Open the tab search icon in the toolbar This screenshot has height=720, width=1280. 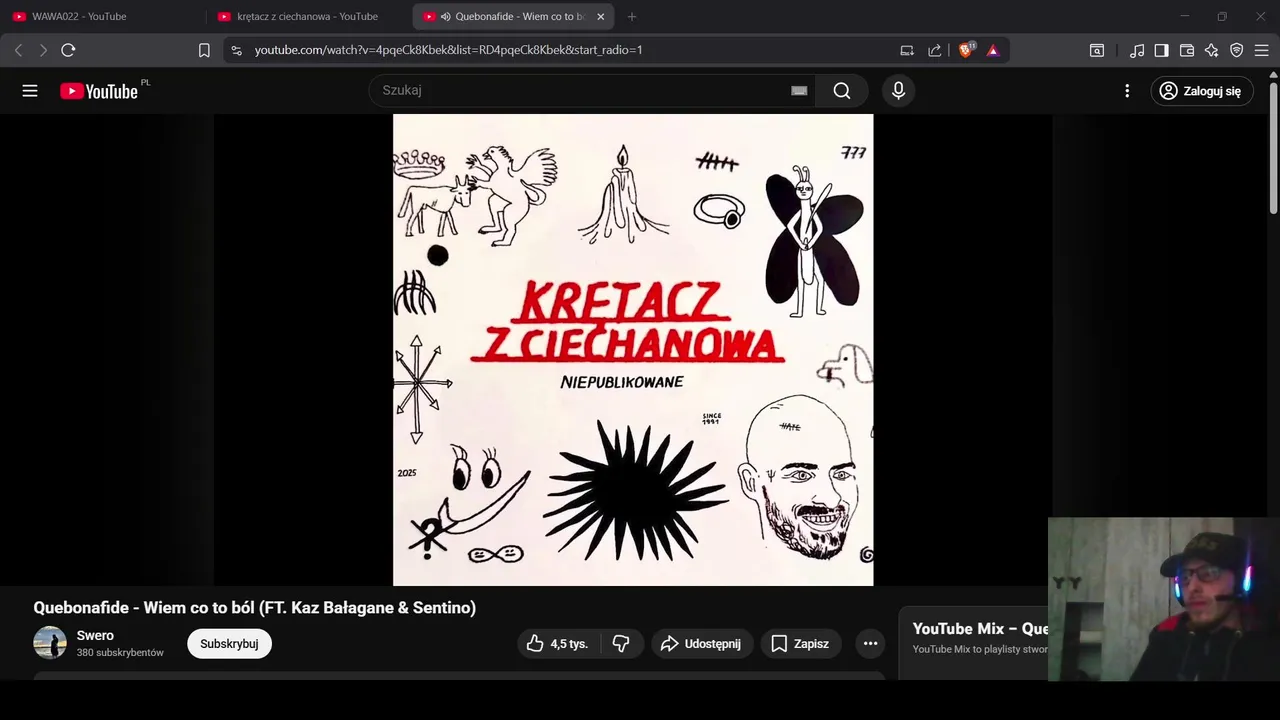tap(1097, 50)
